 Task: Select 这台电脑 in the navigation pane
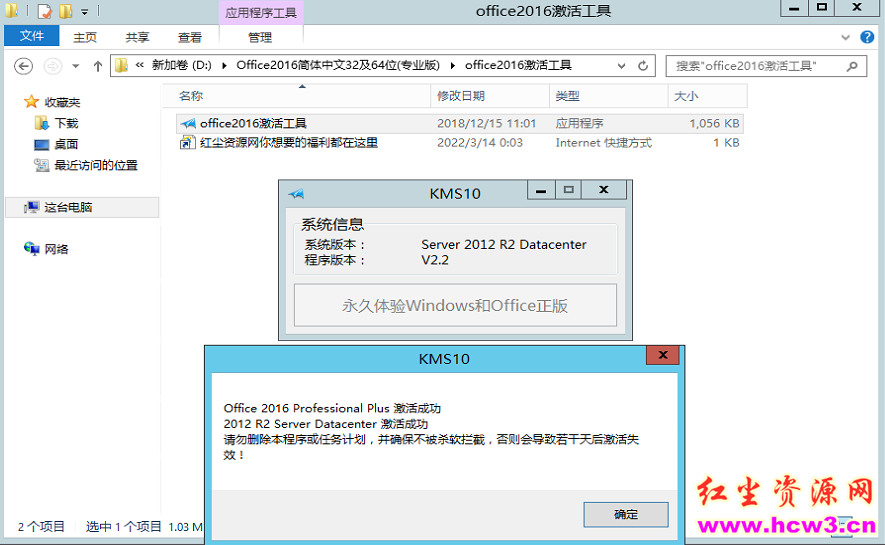[x=68, y=207]
